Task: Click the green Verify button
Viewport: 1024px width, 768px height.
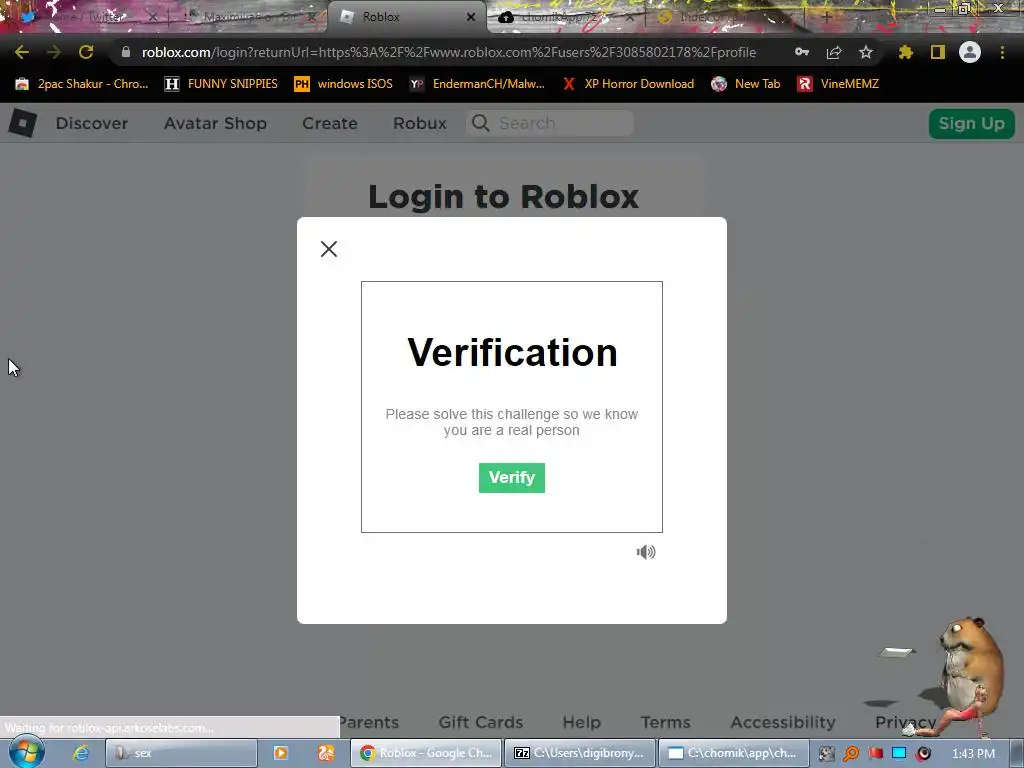Action: tap(511, 478)
